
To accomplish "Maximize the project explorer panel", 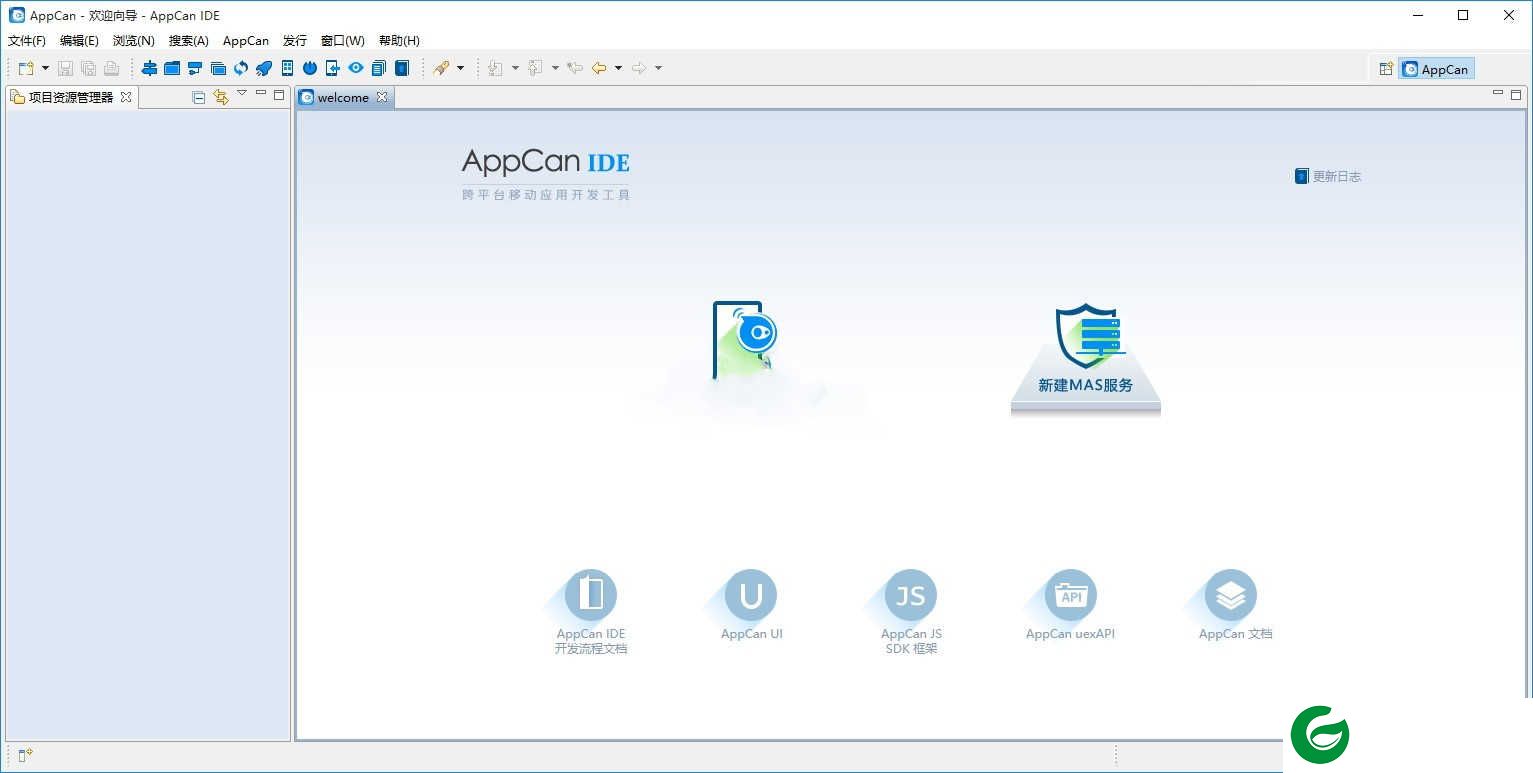I will (x=279, y=95).
